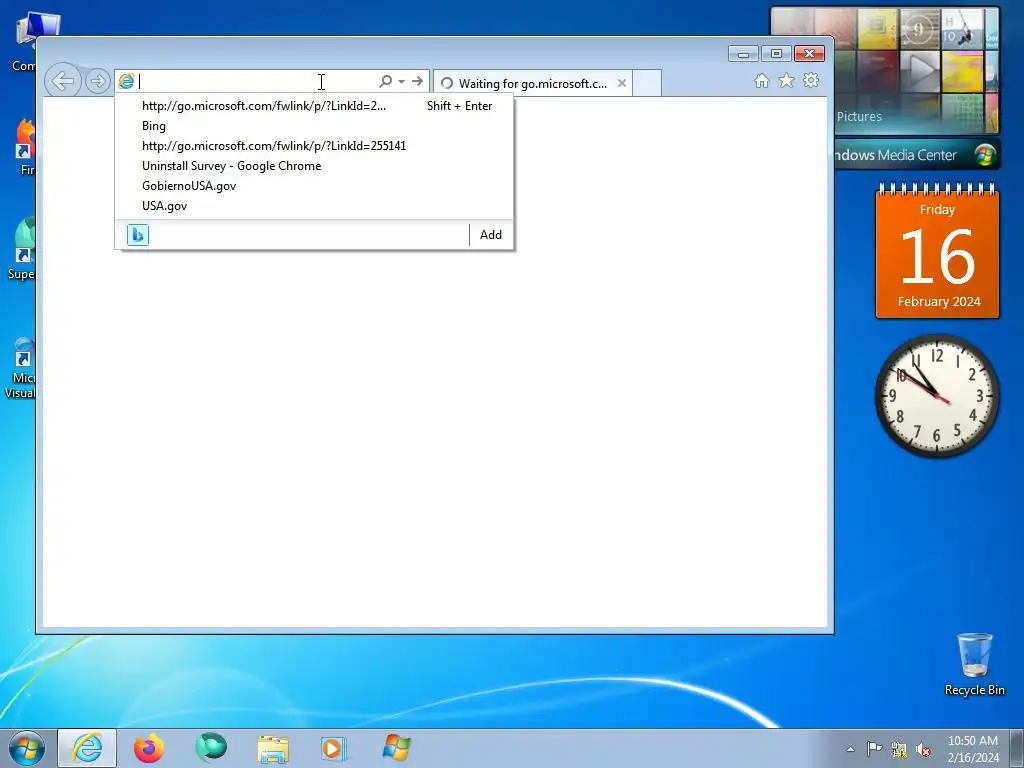Screen dimensions: 1024x768
Task: Click the network tray icon
Action: coord(899,750)
